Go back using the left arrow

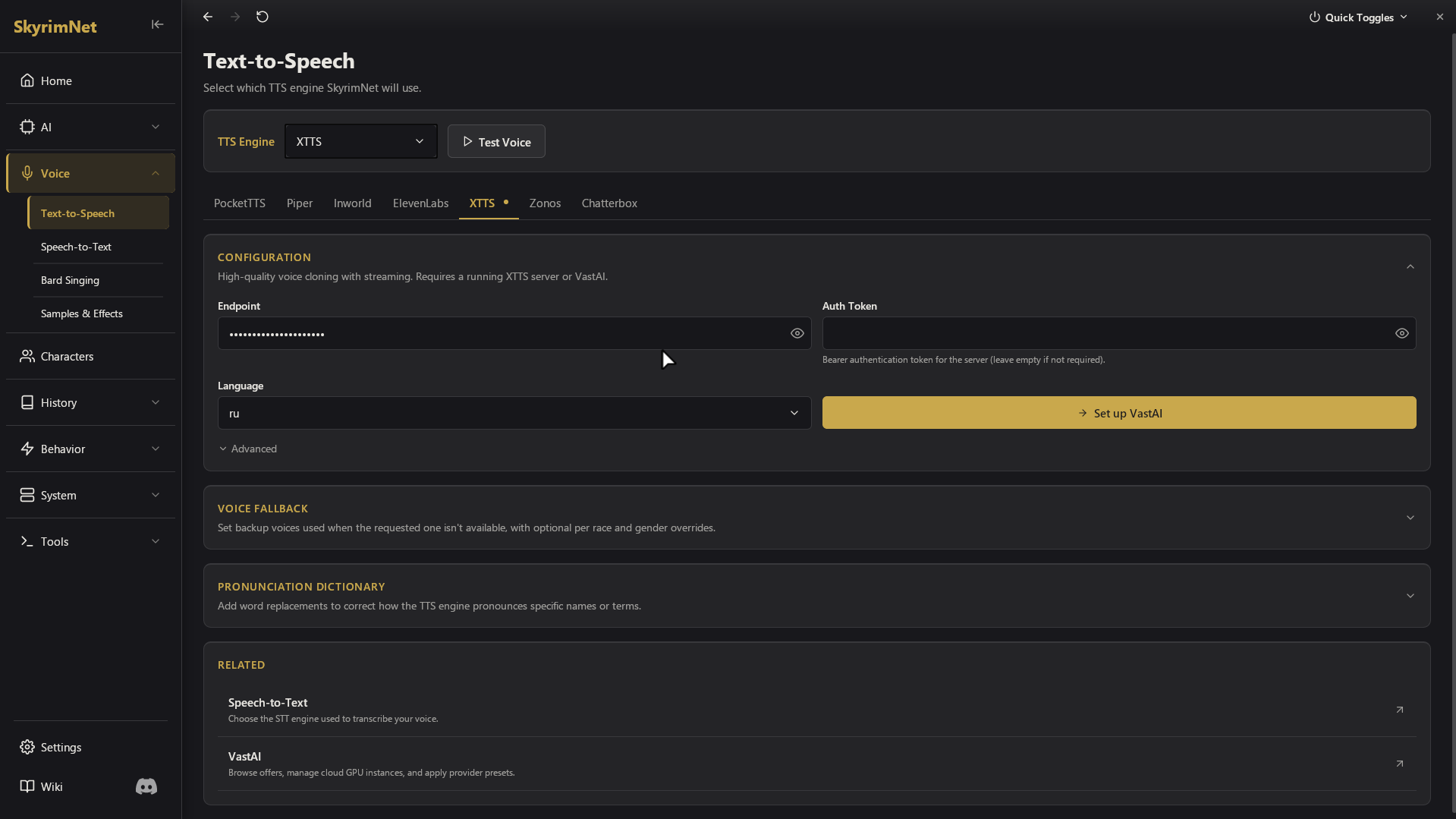[x=208, y=17]
